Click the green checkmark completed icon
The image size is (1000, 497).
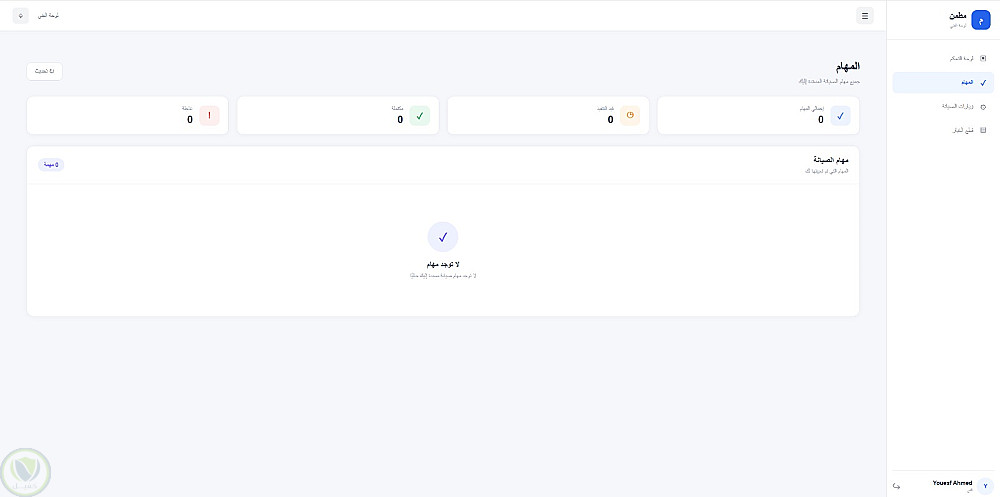pos(420,115)
